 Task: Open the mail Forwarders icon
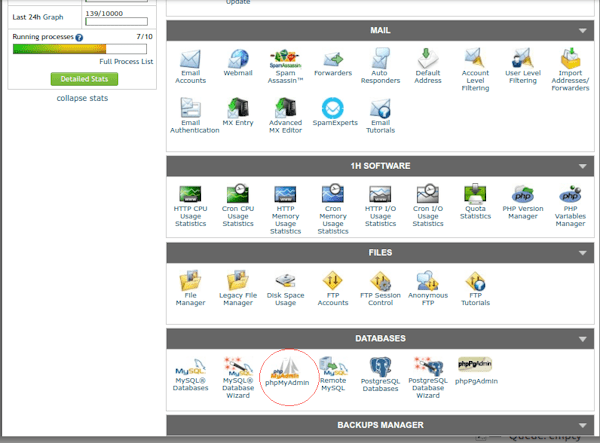333,64
